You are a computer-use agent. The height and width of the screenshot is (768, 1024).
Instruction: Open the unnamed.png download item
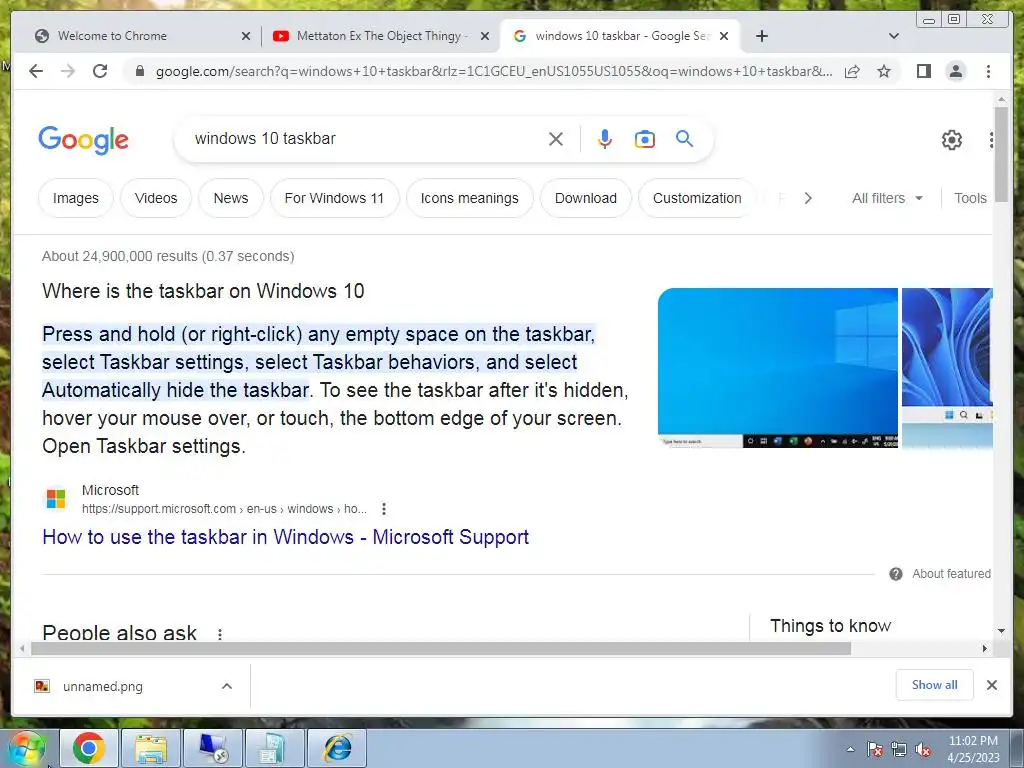click(103, 686)
